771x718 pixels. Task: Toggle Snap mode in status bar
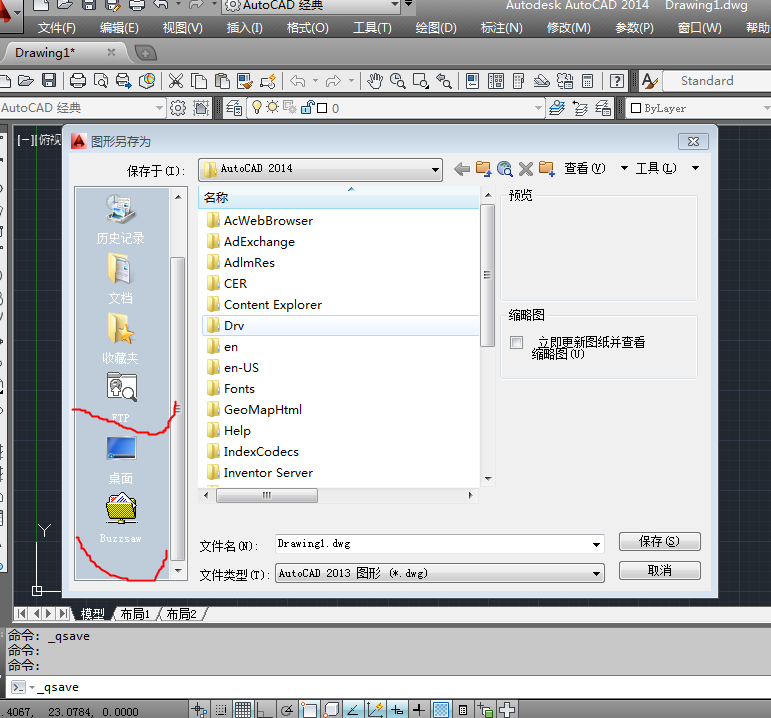(x=221, y=710)
